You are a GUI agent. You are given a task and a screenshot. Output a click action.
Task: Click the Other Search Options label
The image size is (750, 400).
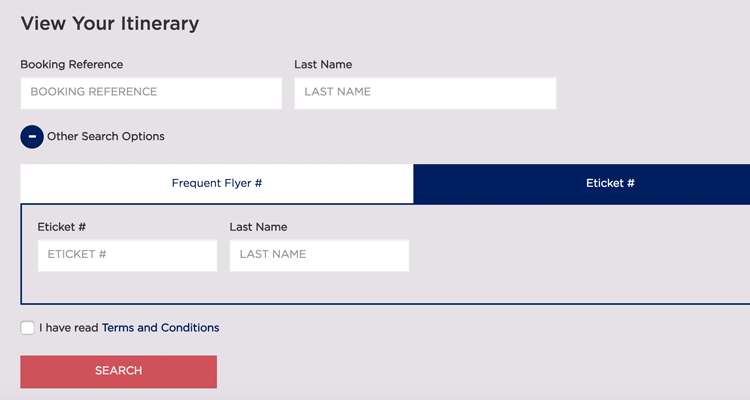point(106,137)
